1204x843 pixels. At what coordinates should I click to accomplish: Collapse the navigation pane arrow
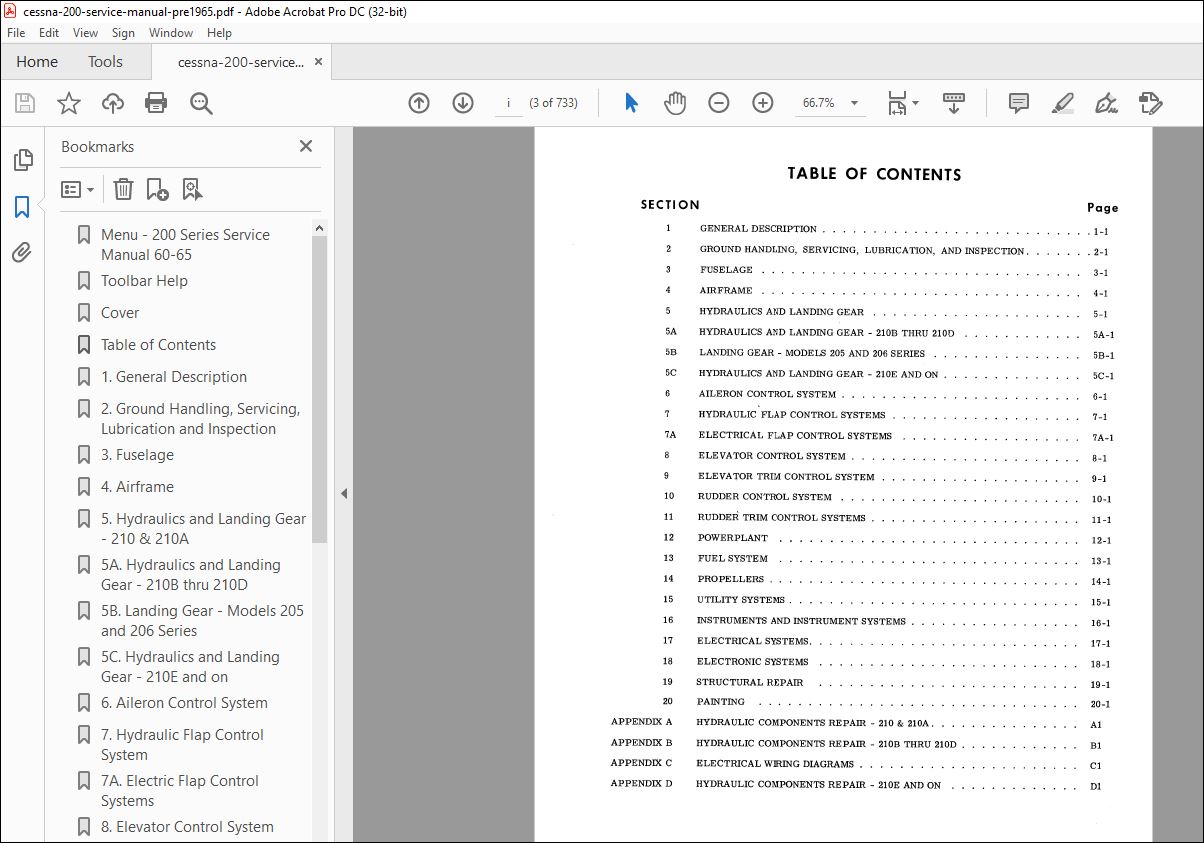(x=344, y=493)
